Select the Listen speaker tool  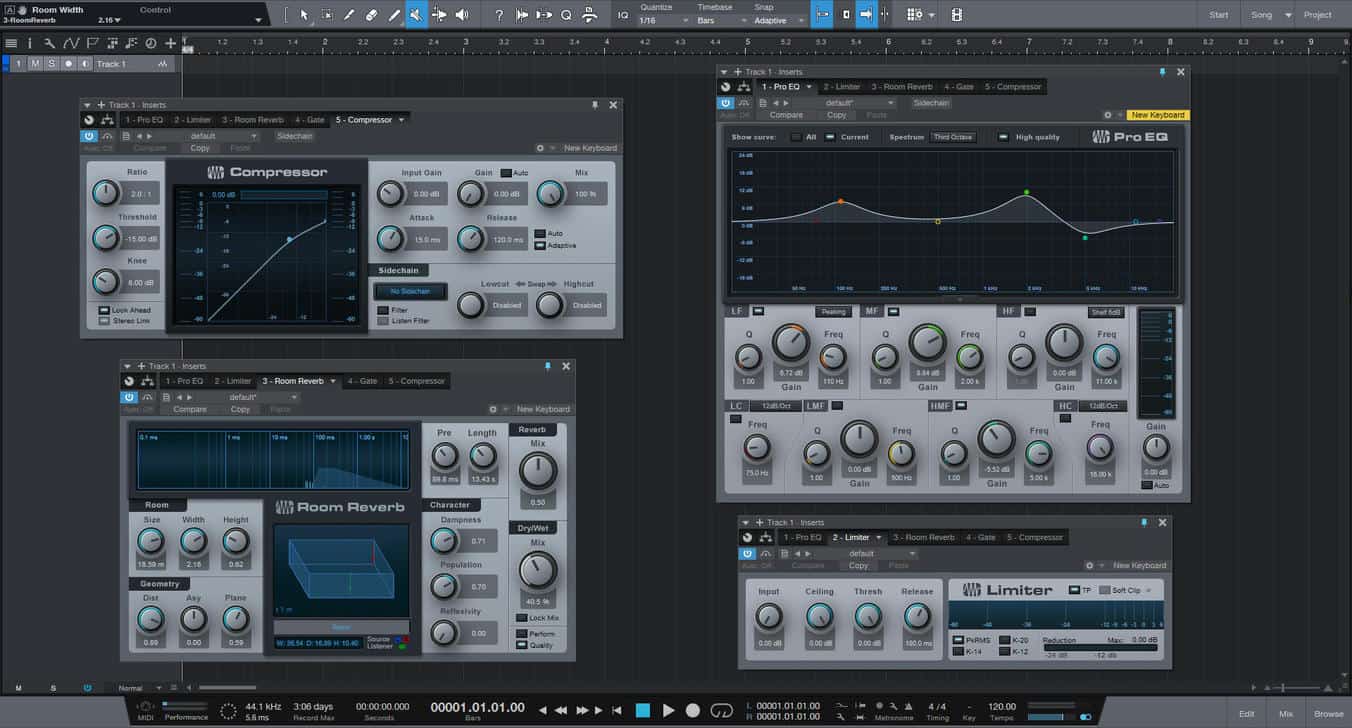pyautogui.click(x=461, y=15)
